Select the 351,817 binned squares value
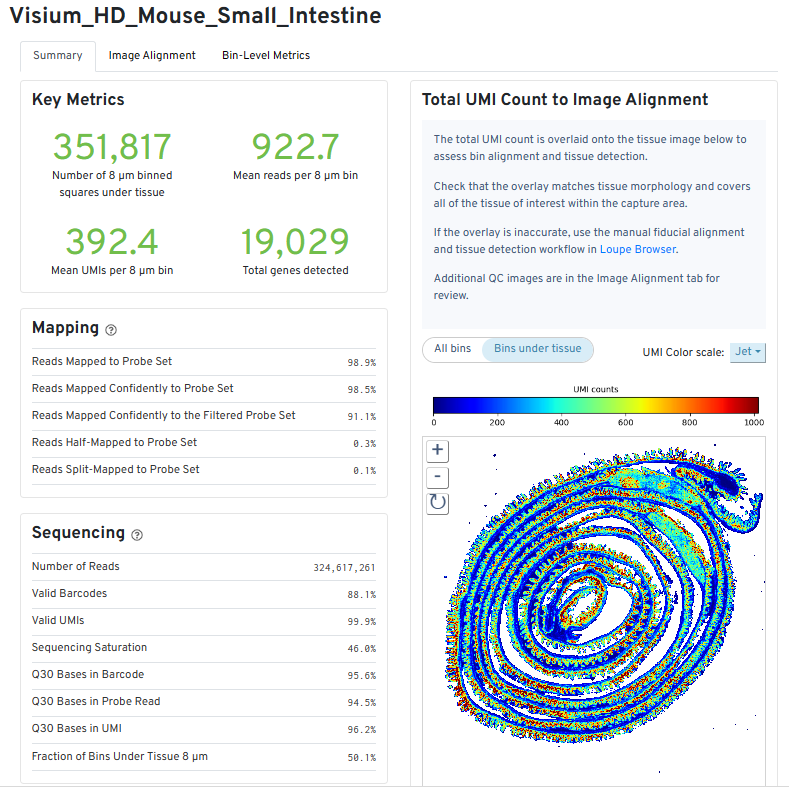Screen dimensions: 789x787 click(x=112, y=146)
